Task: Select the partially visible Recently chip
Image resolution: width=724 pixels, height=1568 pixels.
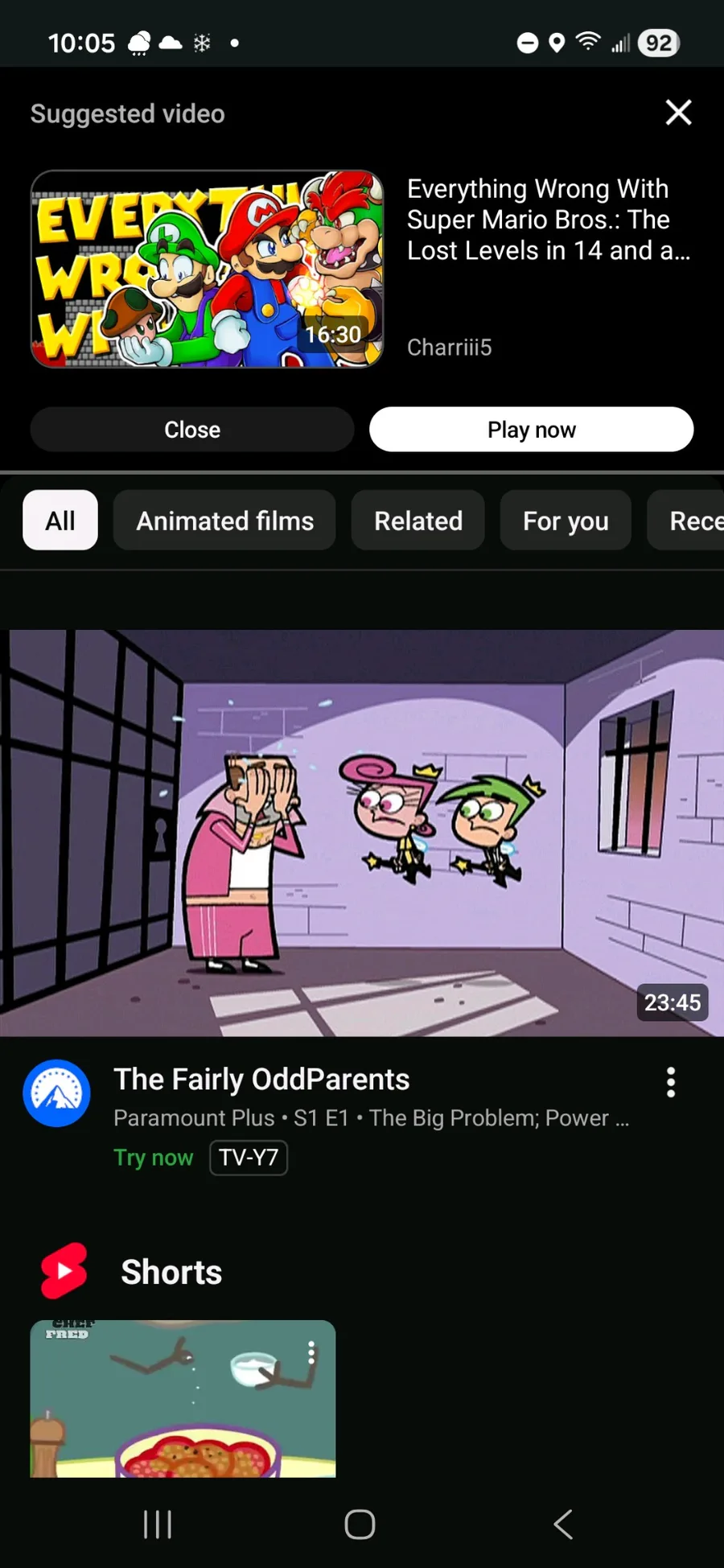Action: [x=686, y=521]
